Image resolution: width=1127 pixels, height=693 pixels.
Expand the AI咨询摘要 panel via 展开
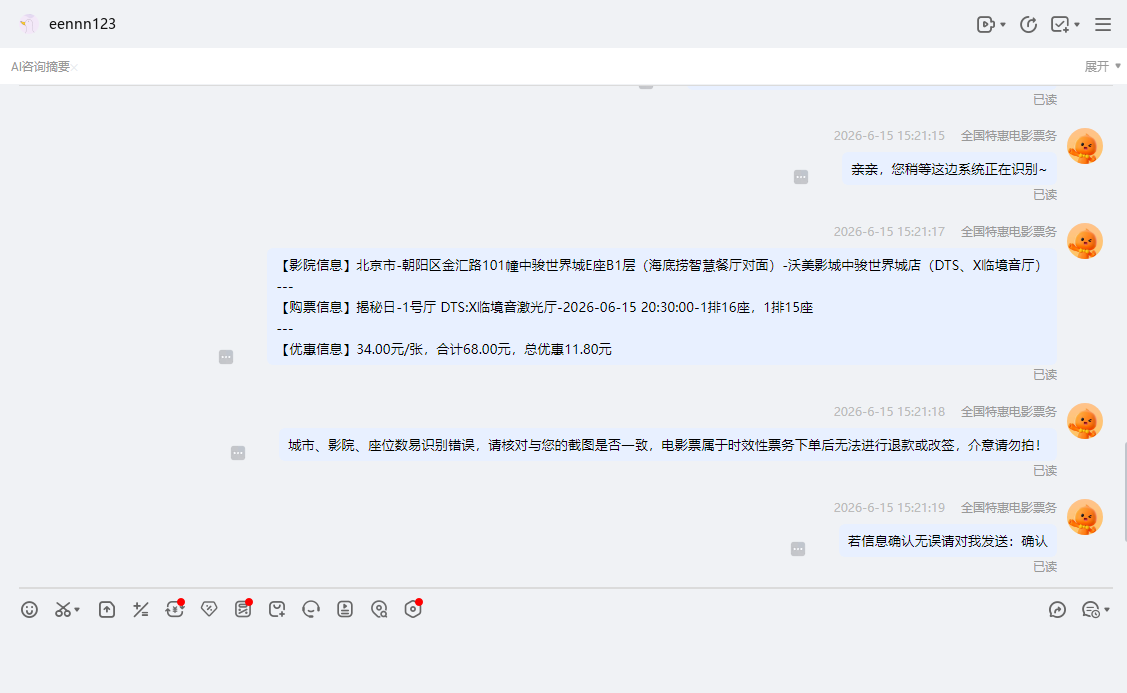[1103, 66]
